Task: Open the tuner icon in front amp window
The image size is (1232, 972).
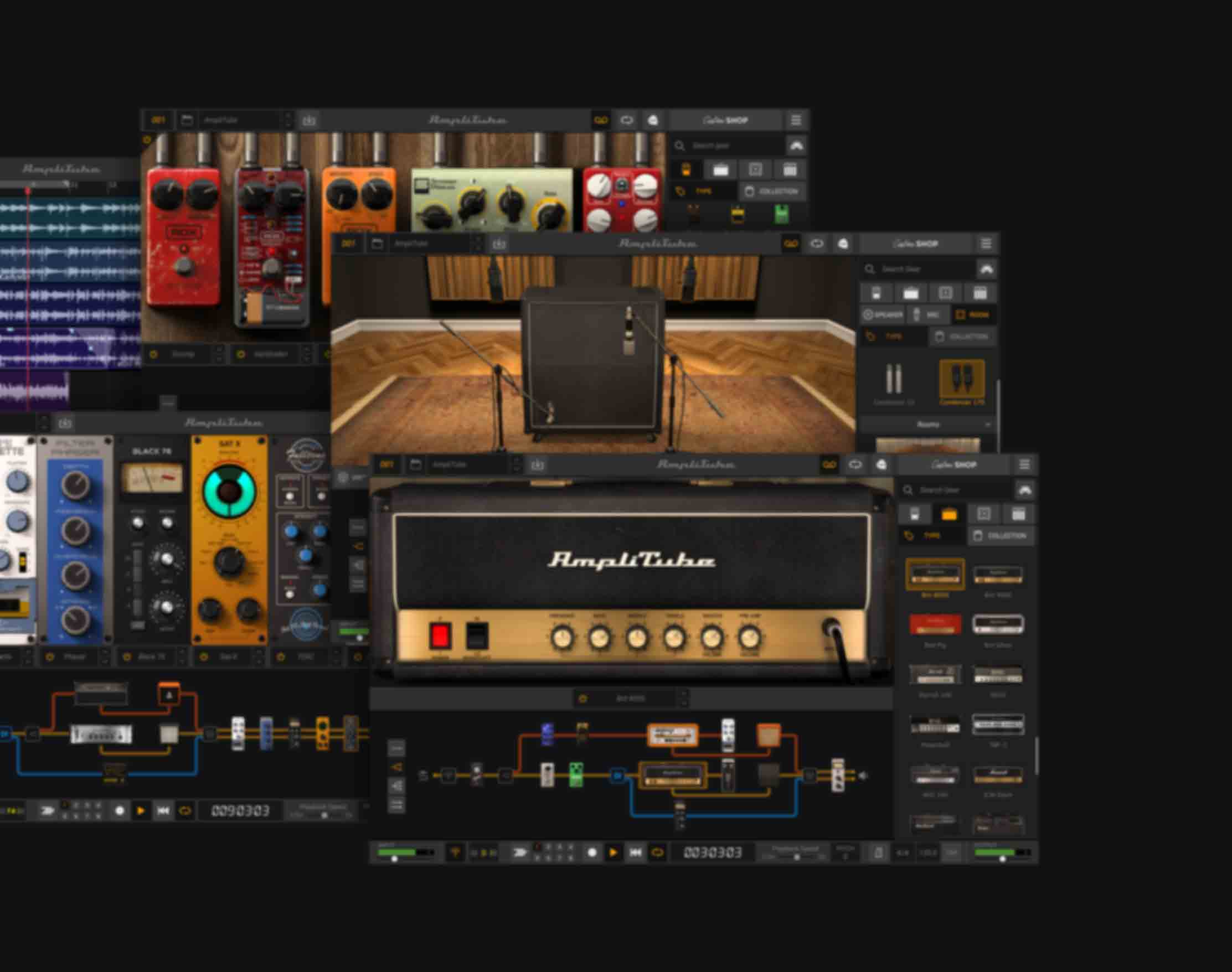Action: coord(455,852)
